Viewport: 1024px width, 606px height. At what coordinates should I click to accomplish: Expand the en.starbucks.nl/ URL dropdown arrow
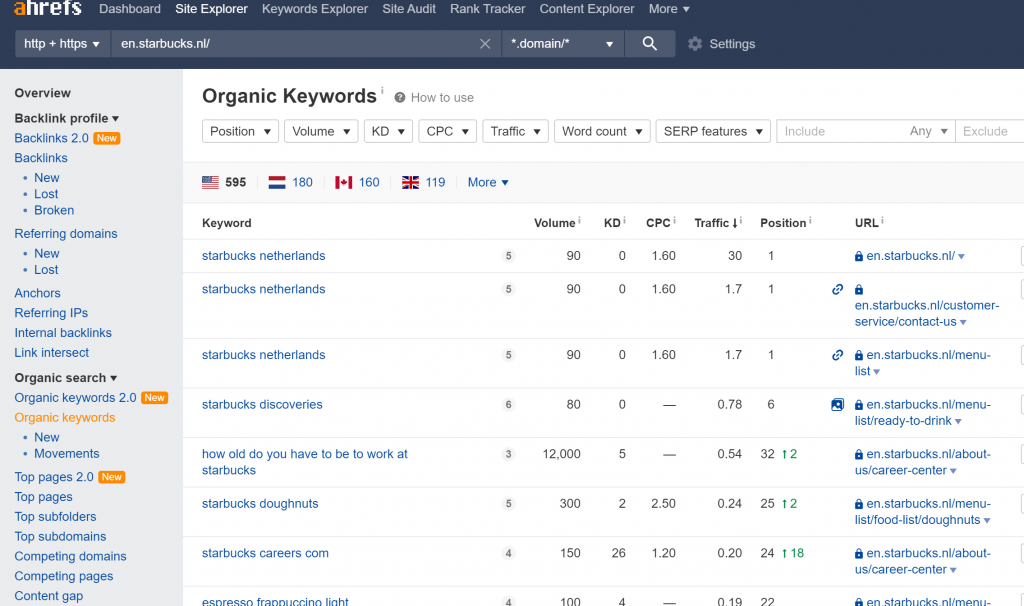click(961, 257)
